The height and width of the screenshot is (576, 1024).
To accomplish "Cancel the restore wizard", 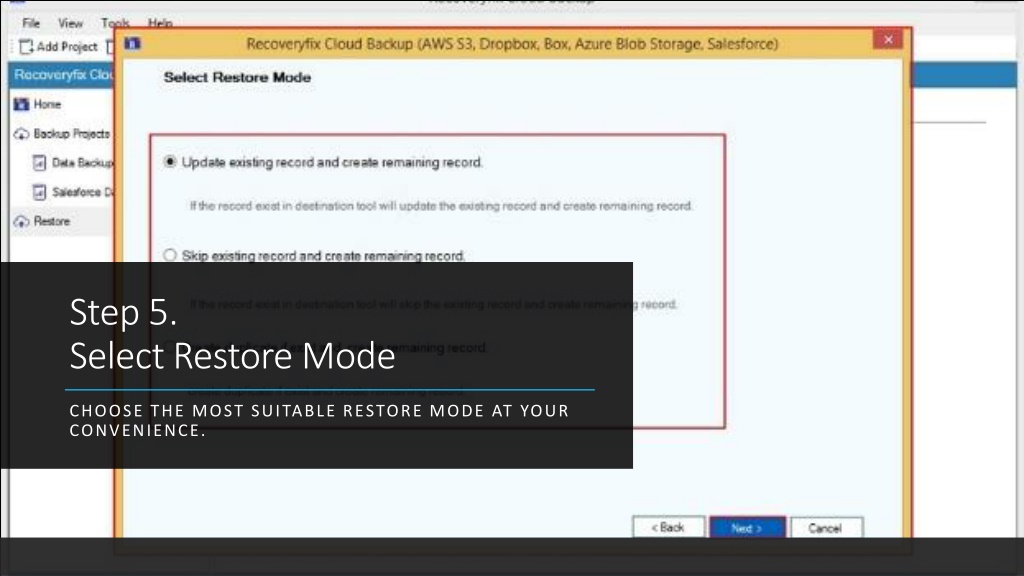I will [826, 528].
